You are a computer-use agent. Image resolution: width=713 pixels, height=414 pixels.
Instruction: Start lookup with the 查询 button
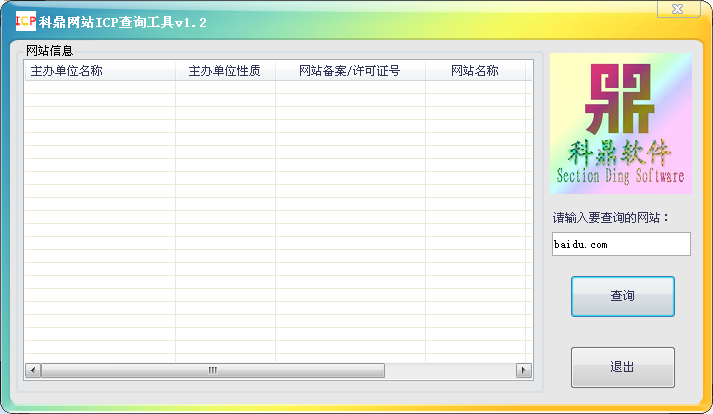tap(623, 296)
